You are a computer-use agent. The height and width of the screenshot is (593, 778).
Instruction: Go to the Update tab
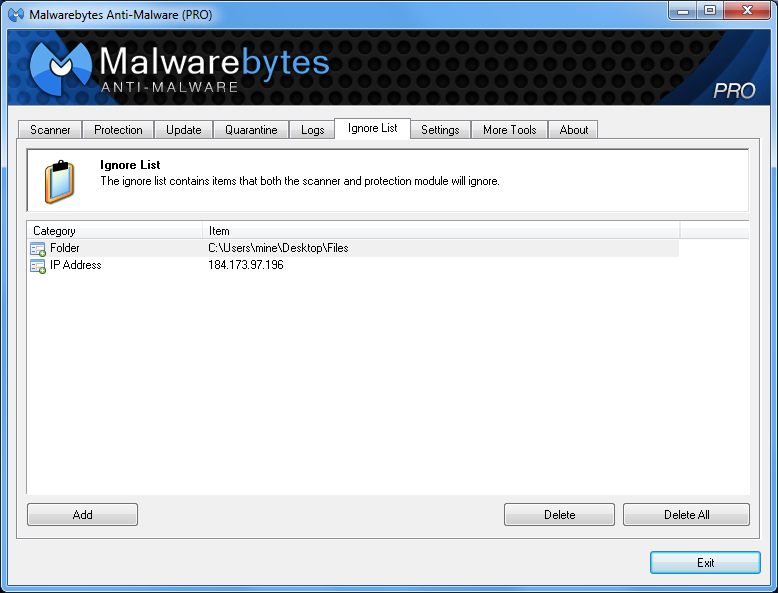click(x=184, y=130)
